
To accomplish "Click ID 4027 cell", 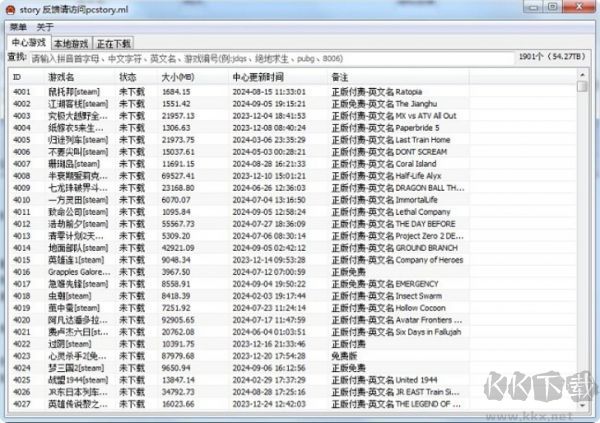I will [22, 404].
